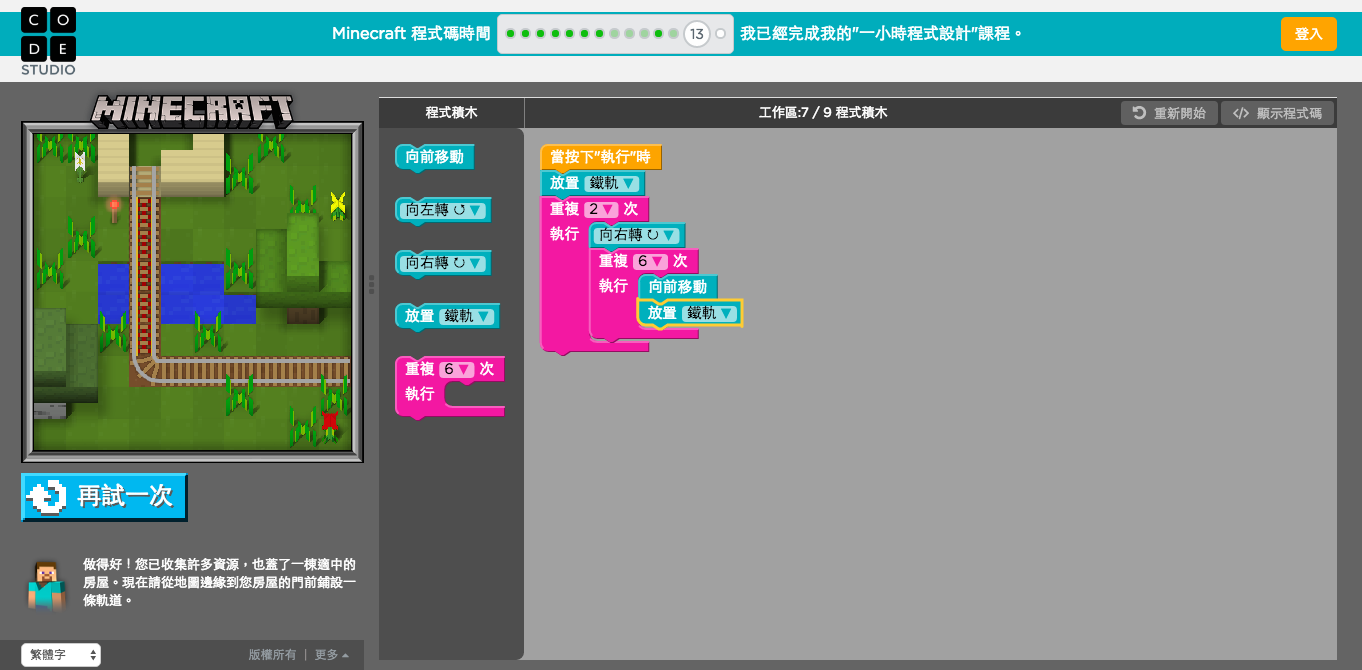The image size is (1362, 670).
Task: Click the Minecraft game map canvas
Action: [192, 292]
